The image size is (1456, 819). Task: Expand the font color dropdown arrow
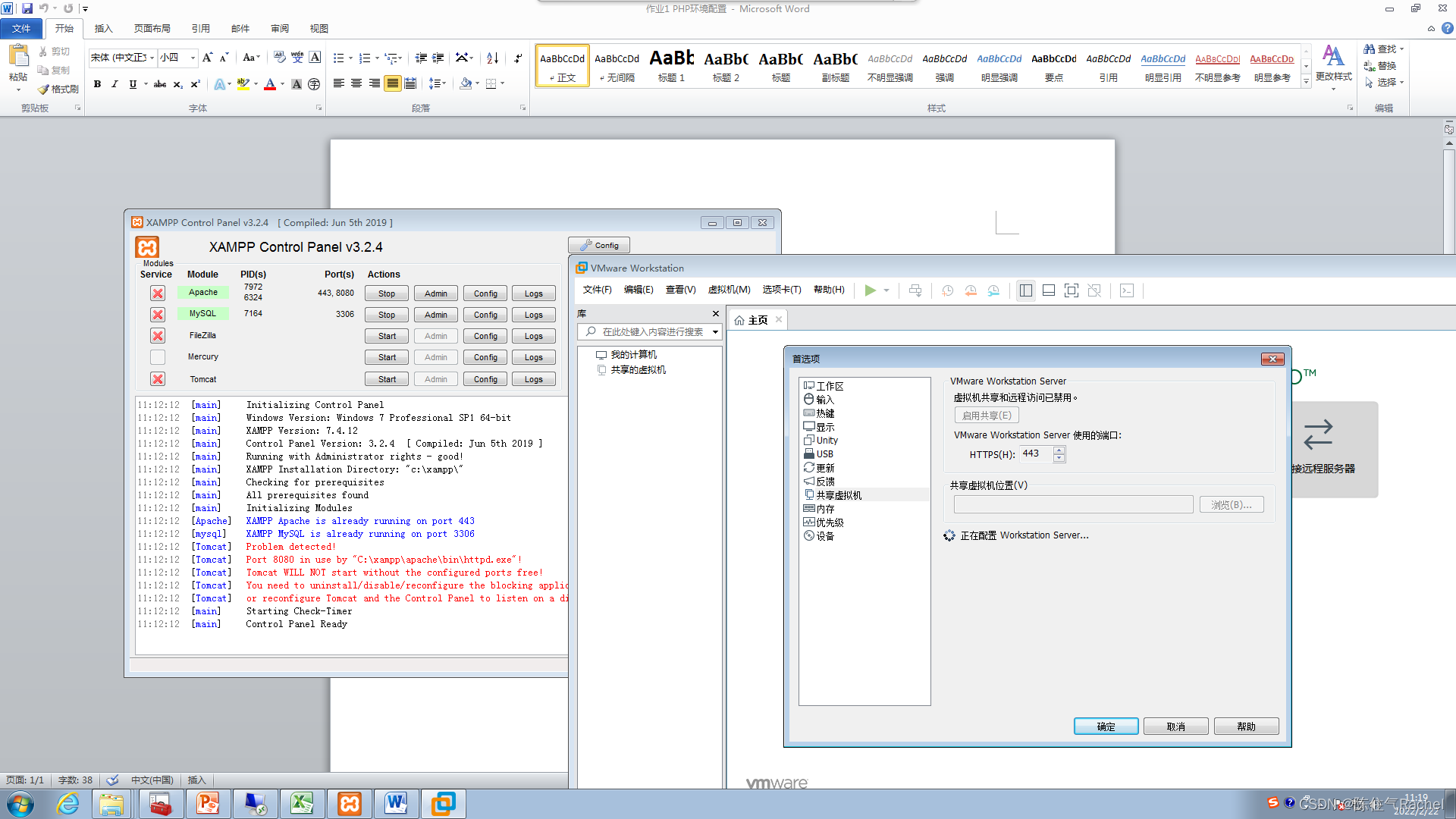282,84
